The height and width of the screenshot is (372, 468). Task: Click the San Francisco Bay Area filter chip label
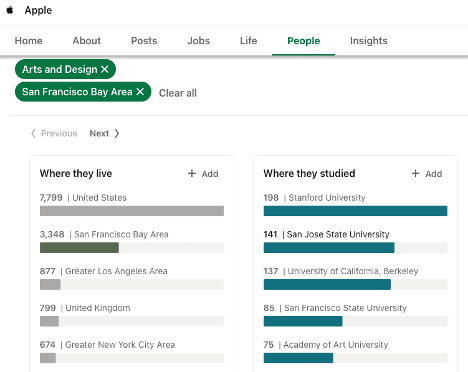coord(77,92)
